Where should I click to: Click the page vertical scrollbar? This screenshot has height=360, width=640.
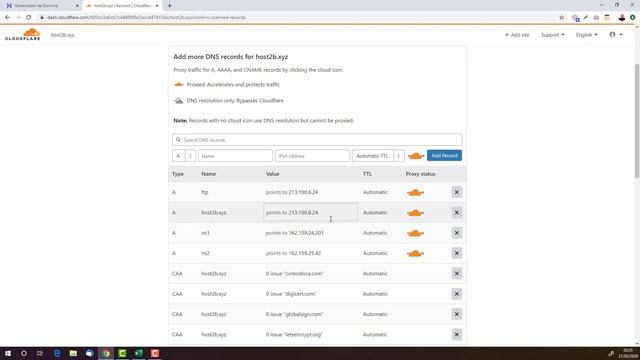pos(637,120)
